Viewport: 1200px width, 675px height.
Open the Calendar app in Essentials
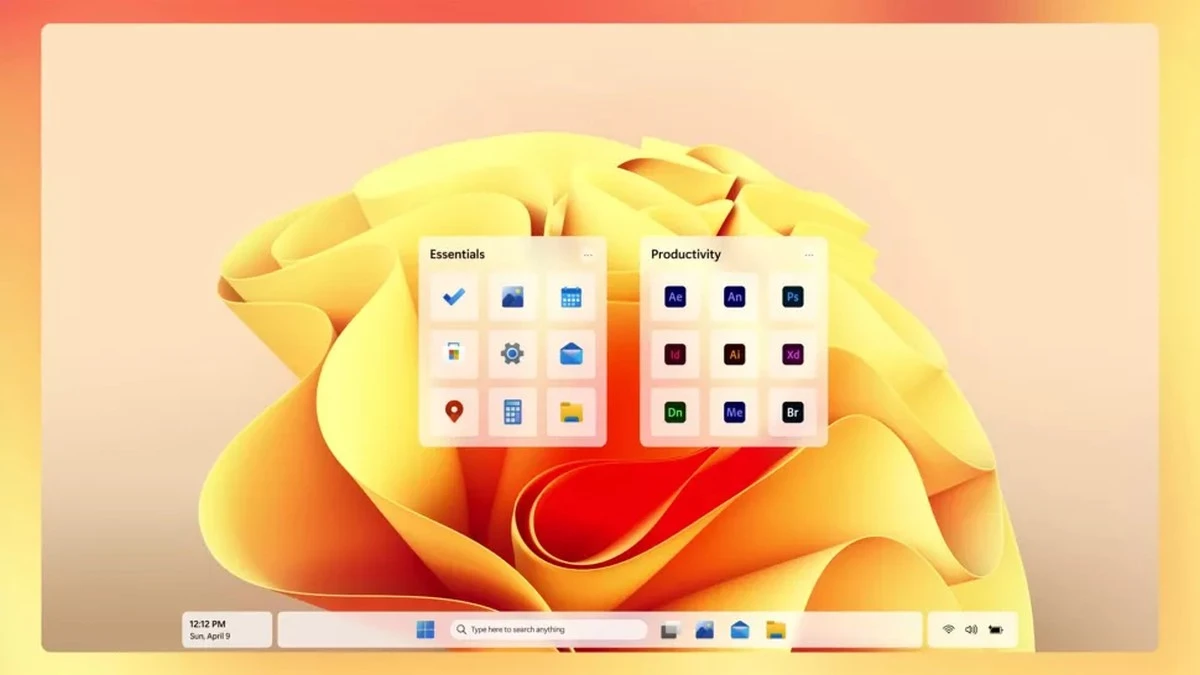[572, 297]
